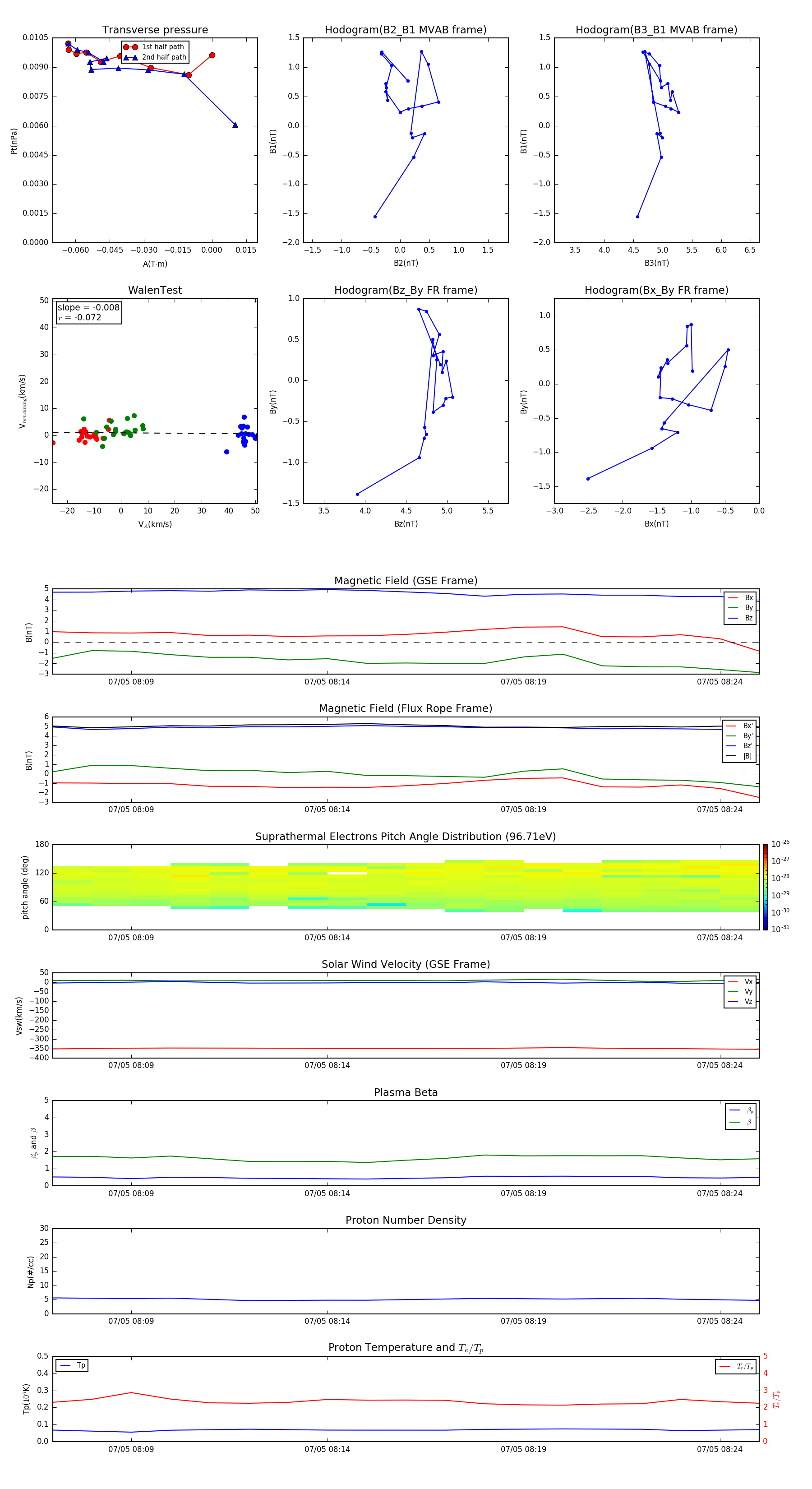Click 'r = -0.072' in the WalenTest box
This screenshot has width=812, height=1489.
coord(80,318)
